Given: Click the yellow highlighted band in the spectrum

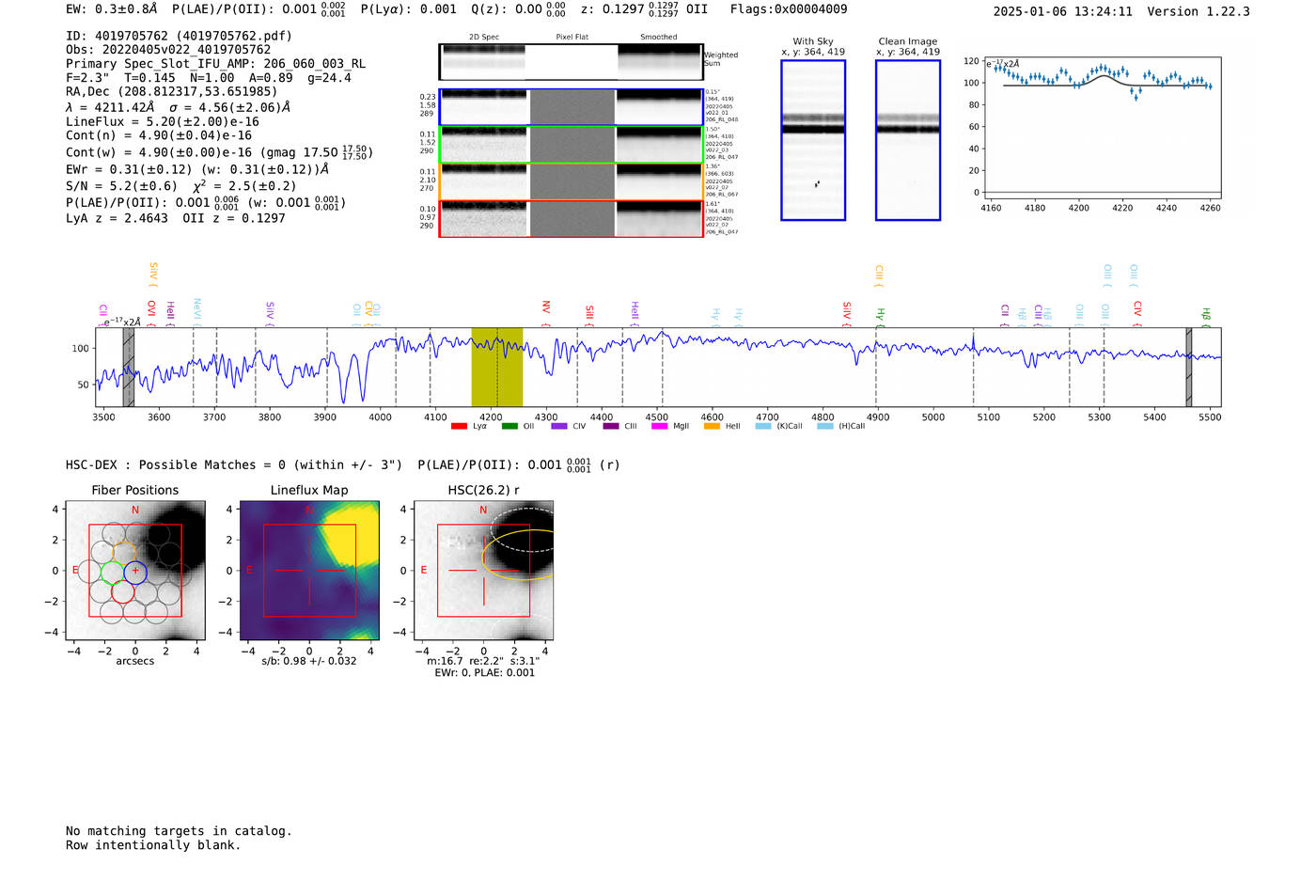Looking at the screenshot, I should [496, 367].
